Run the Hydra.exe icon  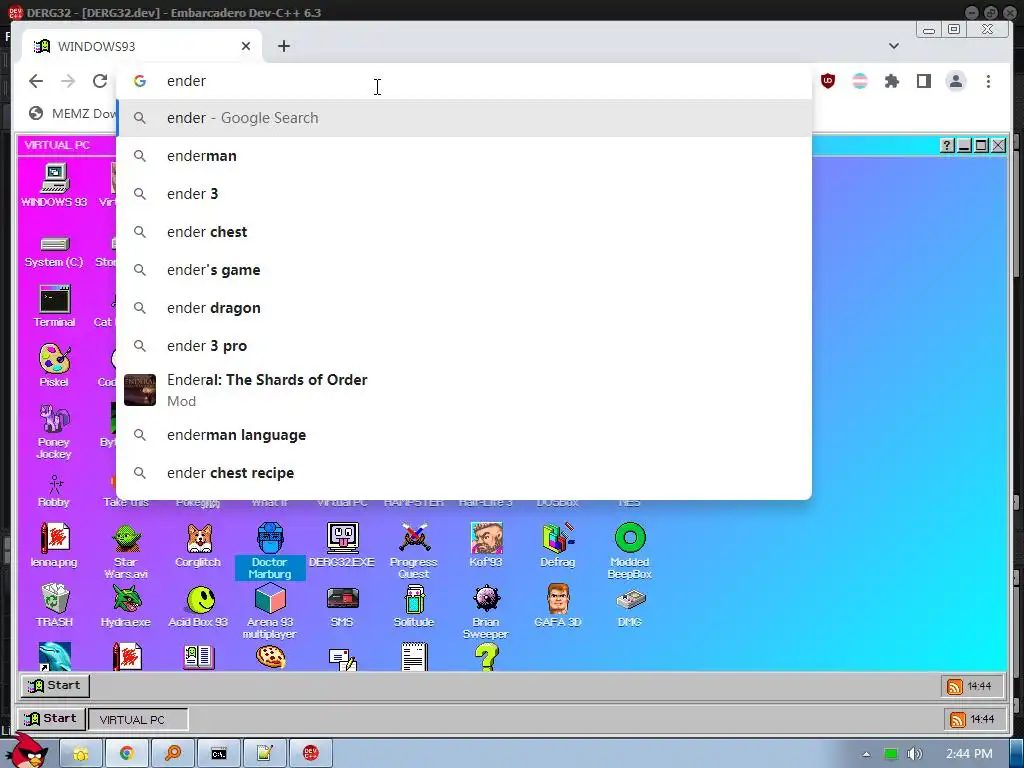click(126, 605)
